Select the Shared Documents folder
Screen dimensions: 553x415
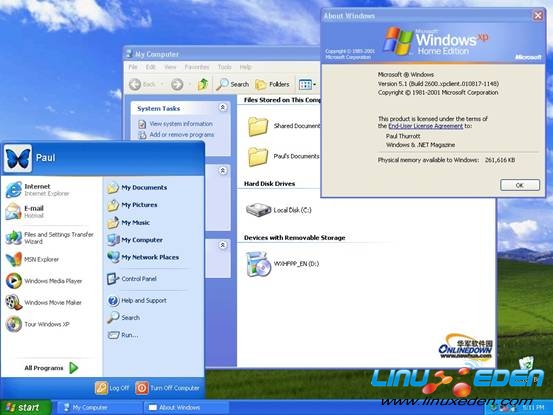pyautogui.click(x=284, y=126)
